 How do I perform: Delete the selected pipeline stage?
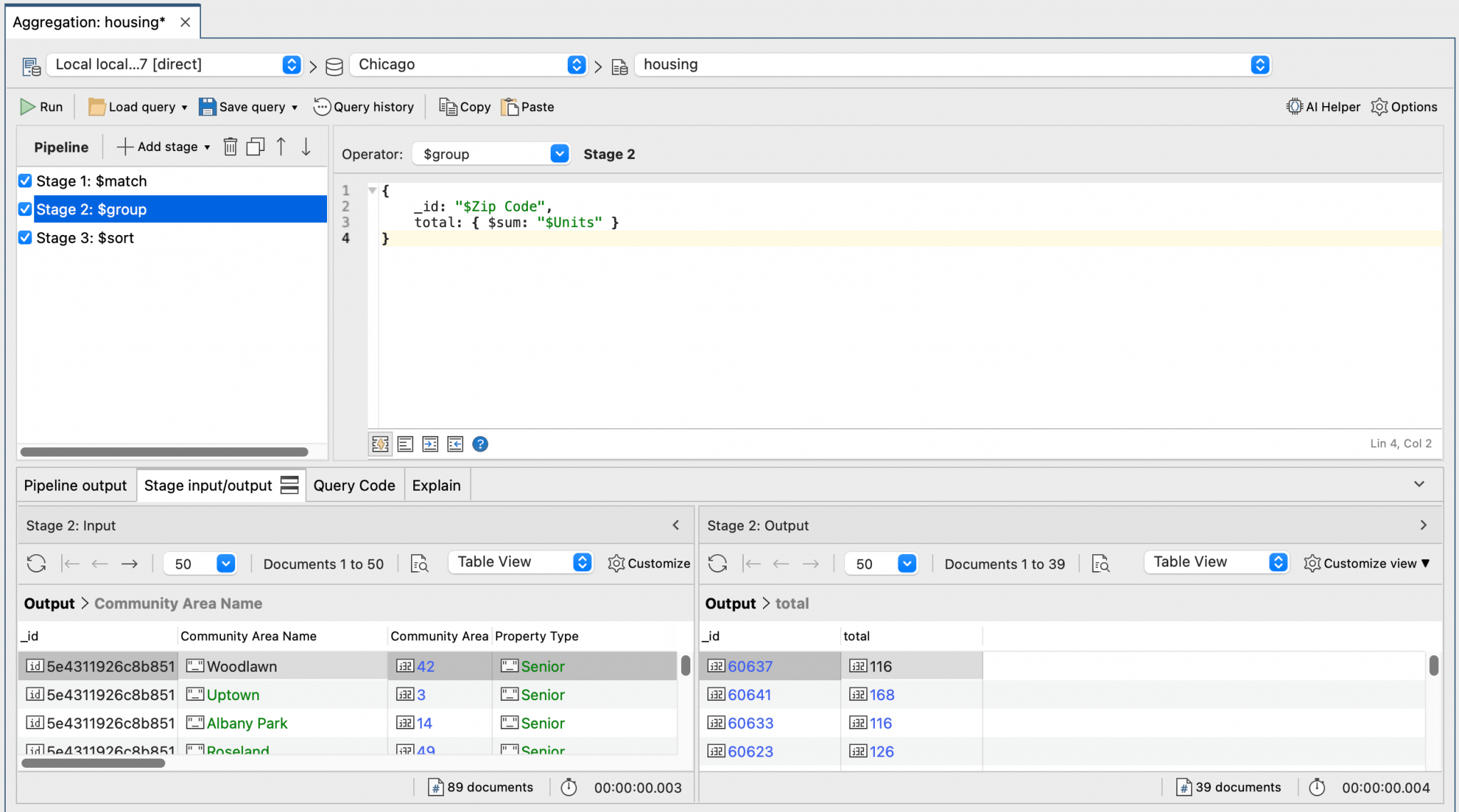pyautogui.click(x=230, y=146)
